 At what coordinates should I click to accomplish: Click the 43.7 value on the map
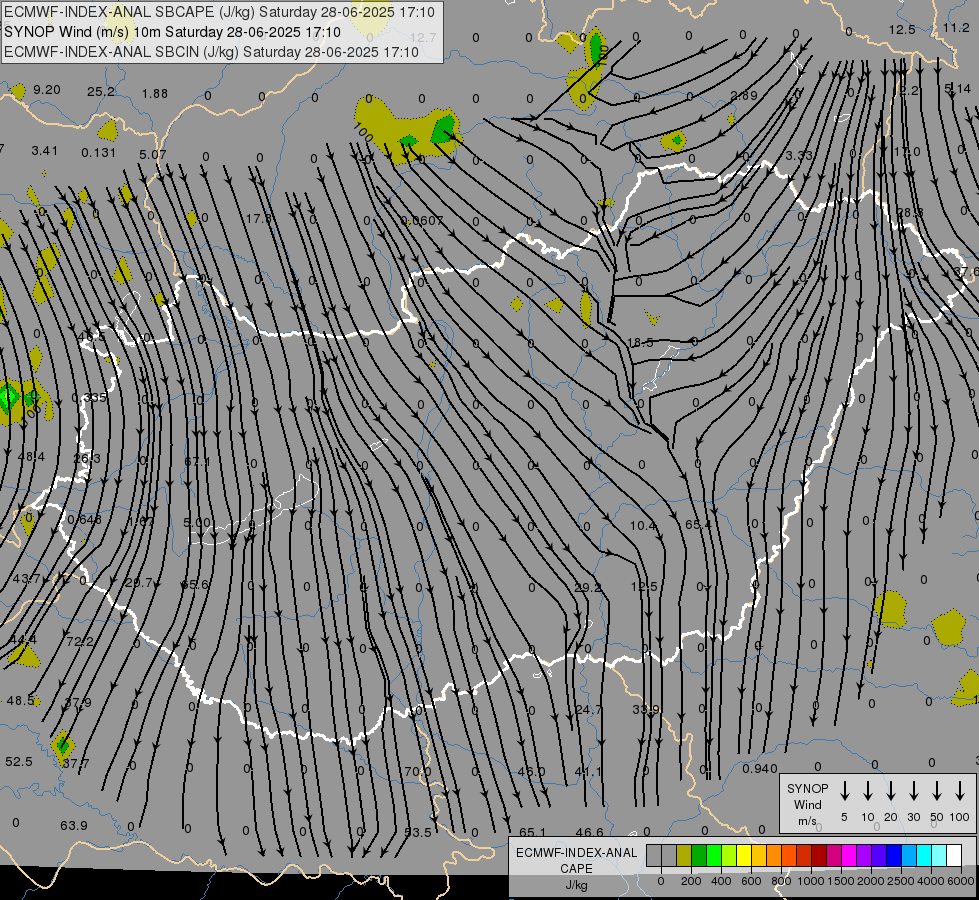click(x=26, y=579)
